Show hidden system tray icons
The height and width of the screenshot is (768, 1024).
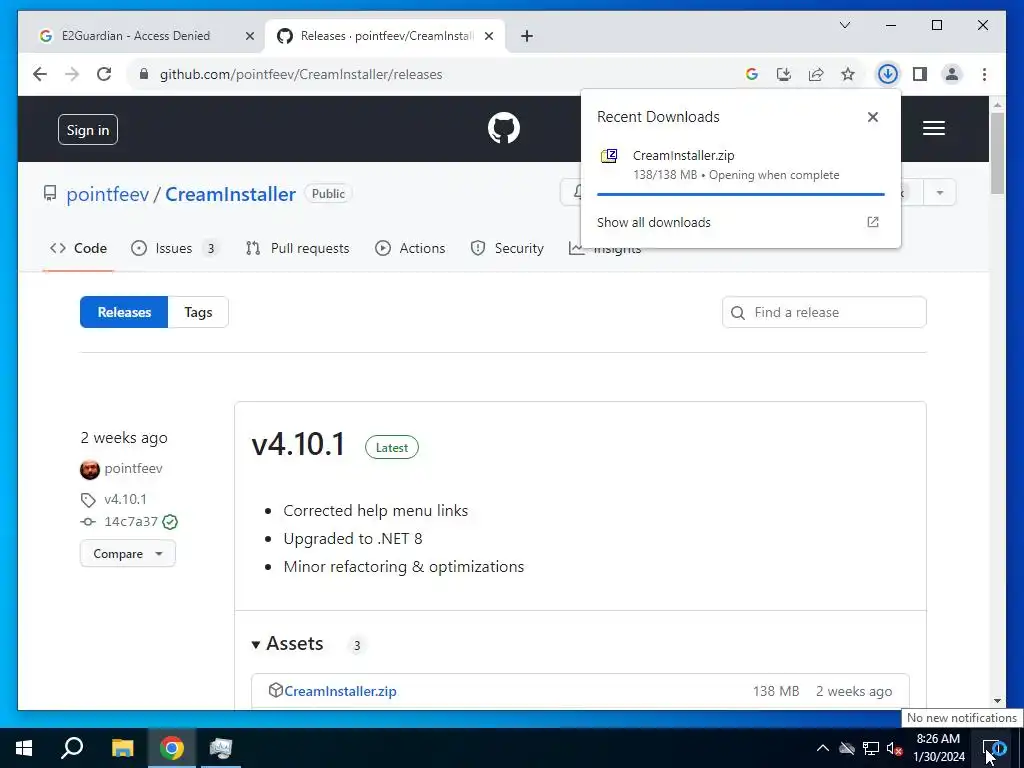pos(823,748)
